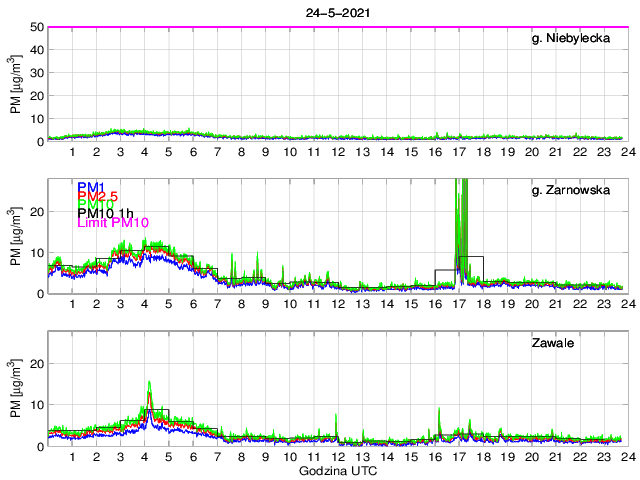Click the y-axis label of the Niebylecka chart
This screenshot has width=640, height=480.
click(15, 85)
